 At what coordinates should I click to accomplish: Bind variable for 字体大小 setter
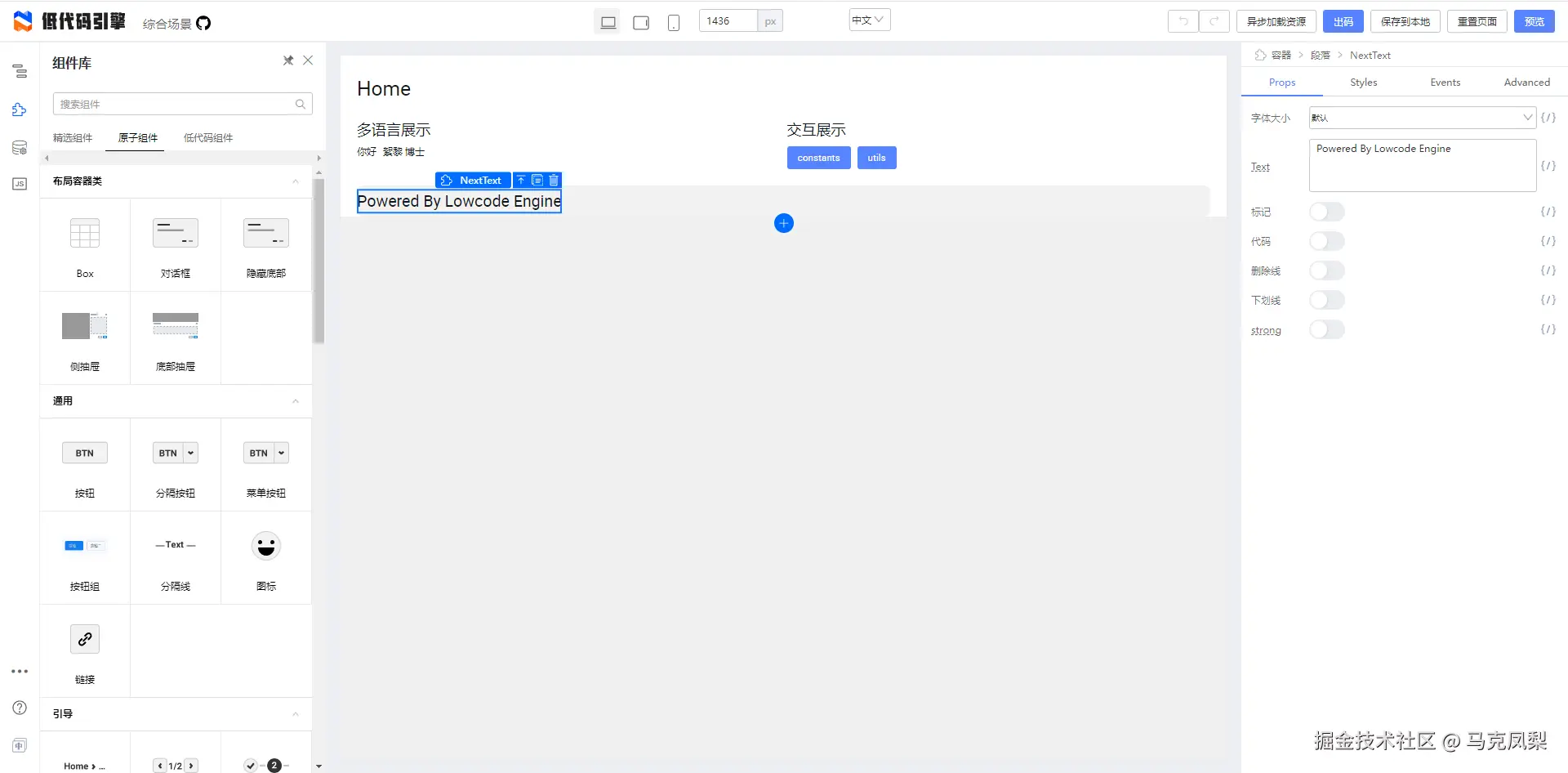coord(1548,118)
